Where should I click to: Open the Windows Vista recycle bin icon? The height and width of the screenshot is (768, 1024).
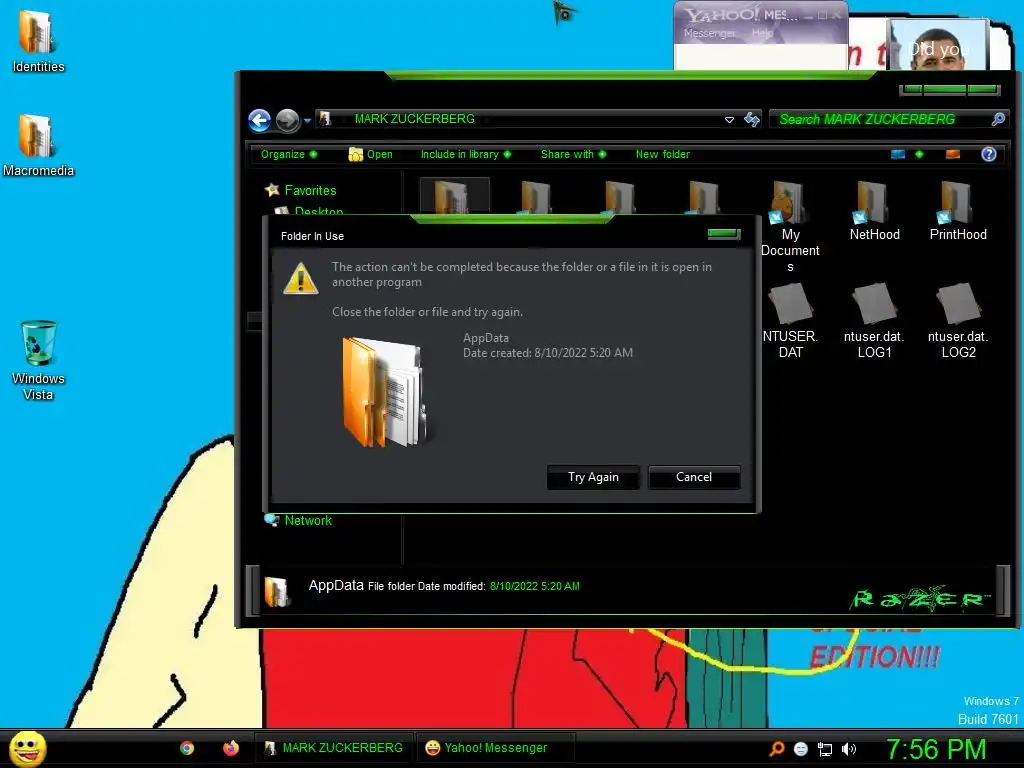(38, 359)
